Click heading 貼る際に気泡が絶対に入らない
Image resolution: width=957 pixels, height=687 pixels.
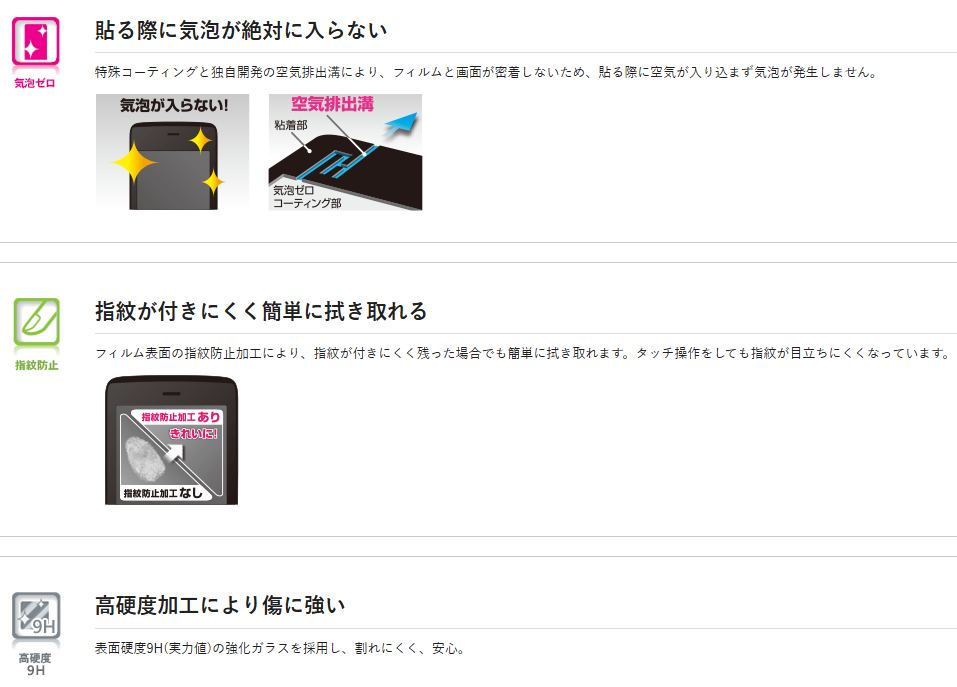(x=241, y=30)
